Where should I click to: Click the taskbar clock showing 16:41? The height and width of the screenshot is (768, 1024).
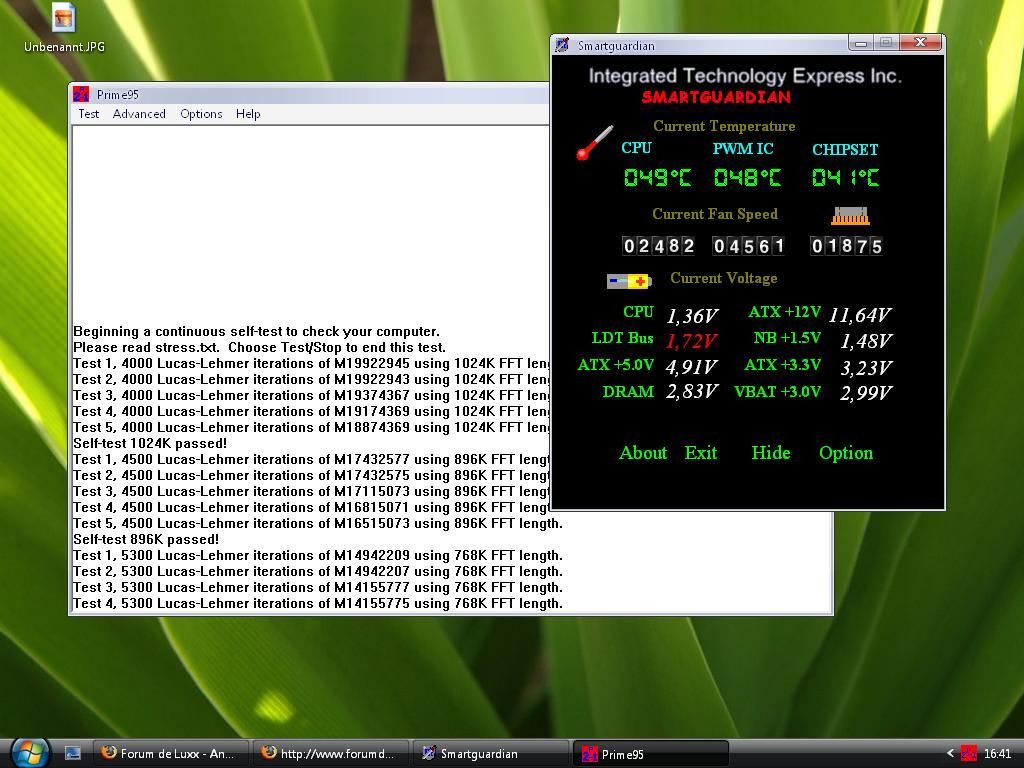997,754
